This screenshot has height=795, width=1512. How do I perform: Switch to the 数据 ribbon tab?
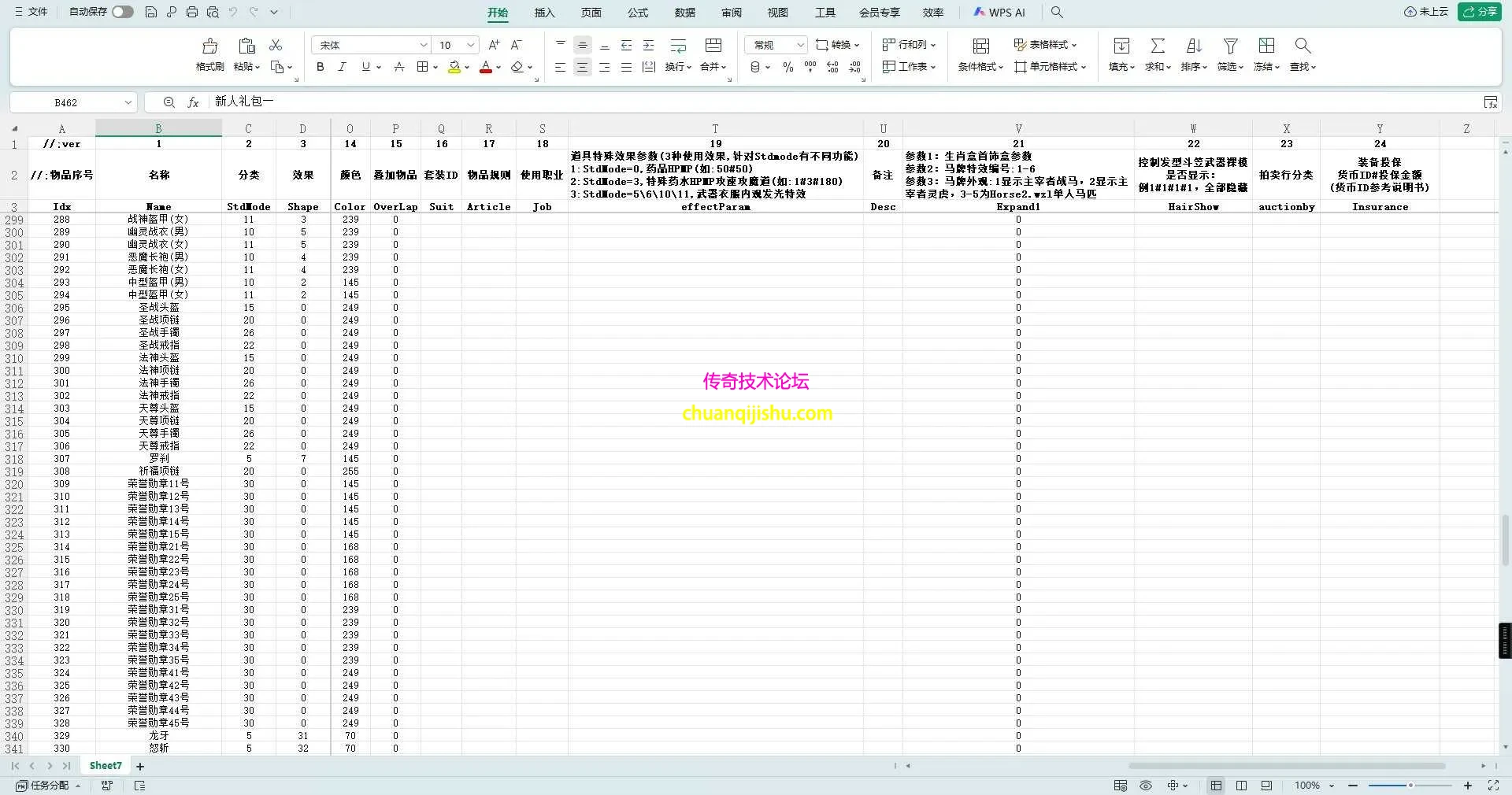pos(684,13)
